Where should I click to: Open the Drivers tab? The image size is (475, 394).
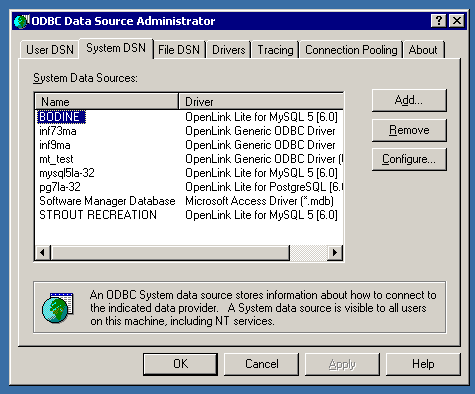(x=229, y=50)
